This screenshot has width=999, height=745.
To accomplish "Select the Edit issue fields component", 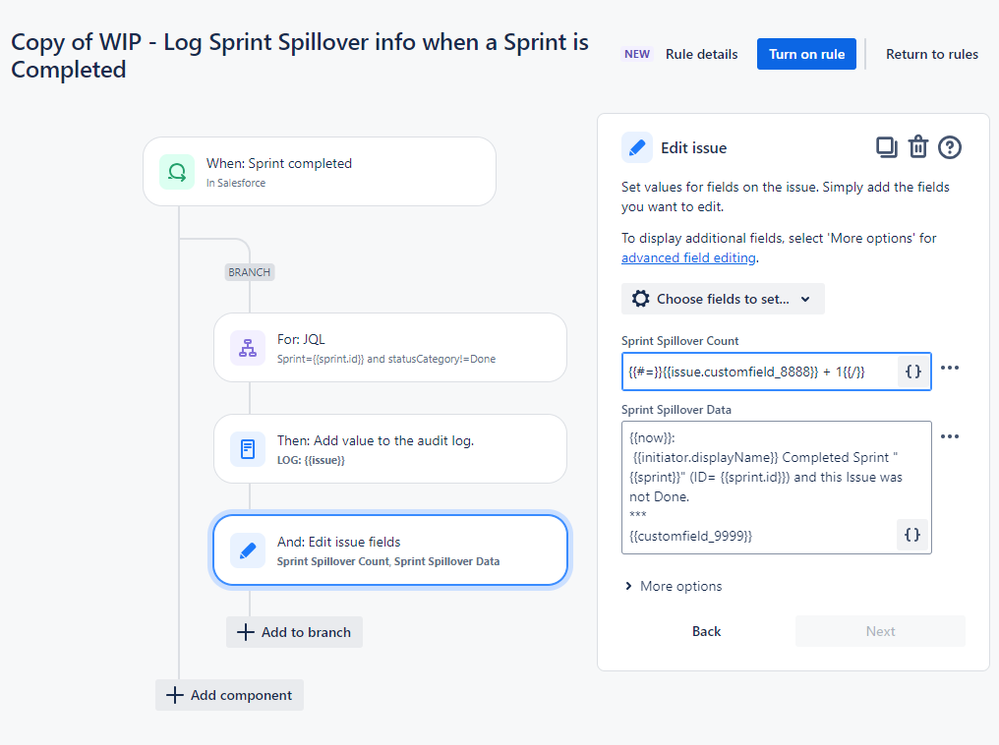I will [390, 551].
